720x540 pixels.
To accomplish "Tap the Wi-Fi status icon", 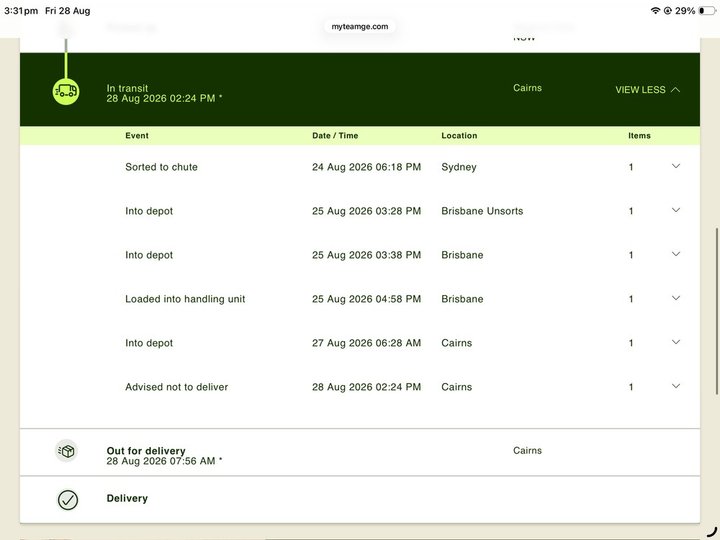I will (655, 11).
